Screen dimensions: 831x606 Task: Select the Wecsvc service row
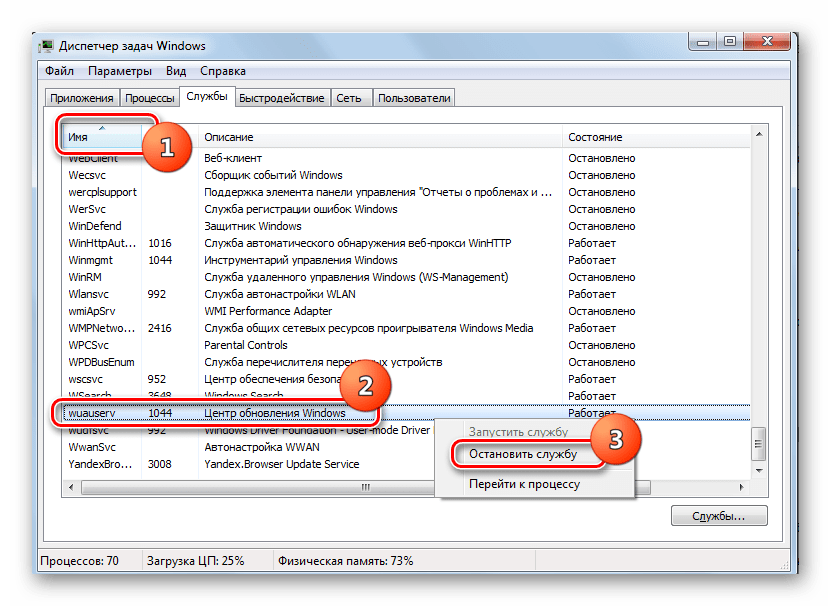coord(406,175)
